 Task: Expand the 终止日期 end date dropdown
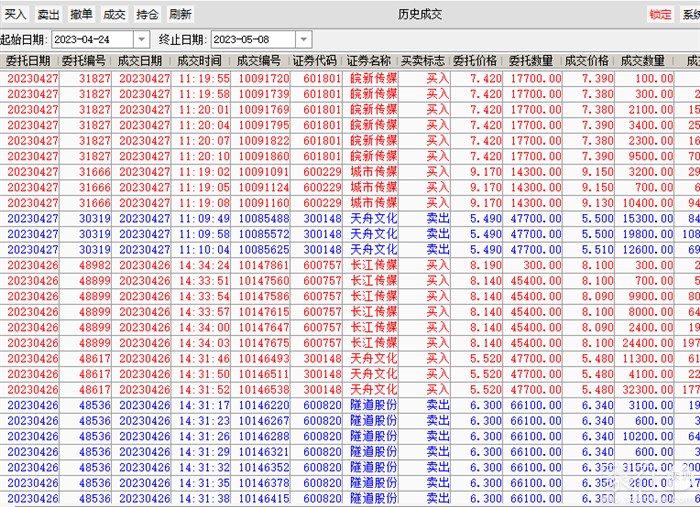click(303, 39)
